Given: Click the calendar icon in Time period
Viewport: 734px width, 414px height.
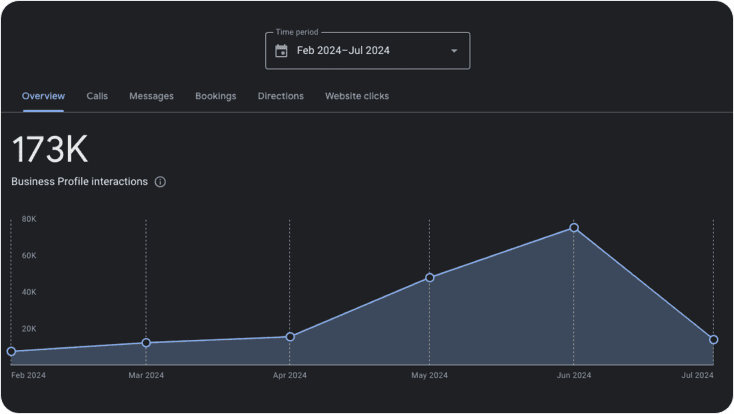Looking at the screenshot, I should (x=281, y=51).
